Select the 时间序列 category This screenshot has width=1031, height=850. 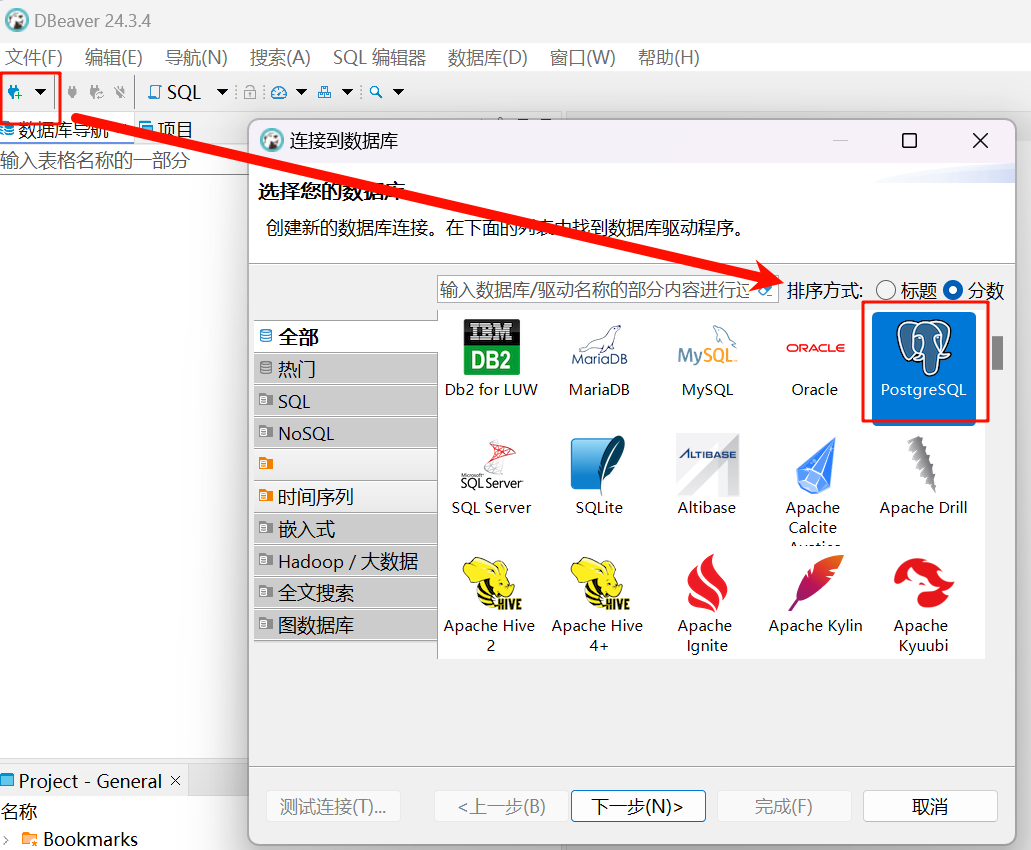point(346,496)
